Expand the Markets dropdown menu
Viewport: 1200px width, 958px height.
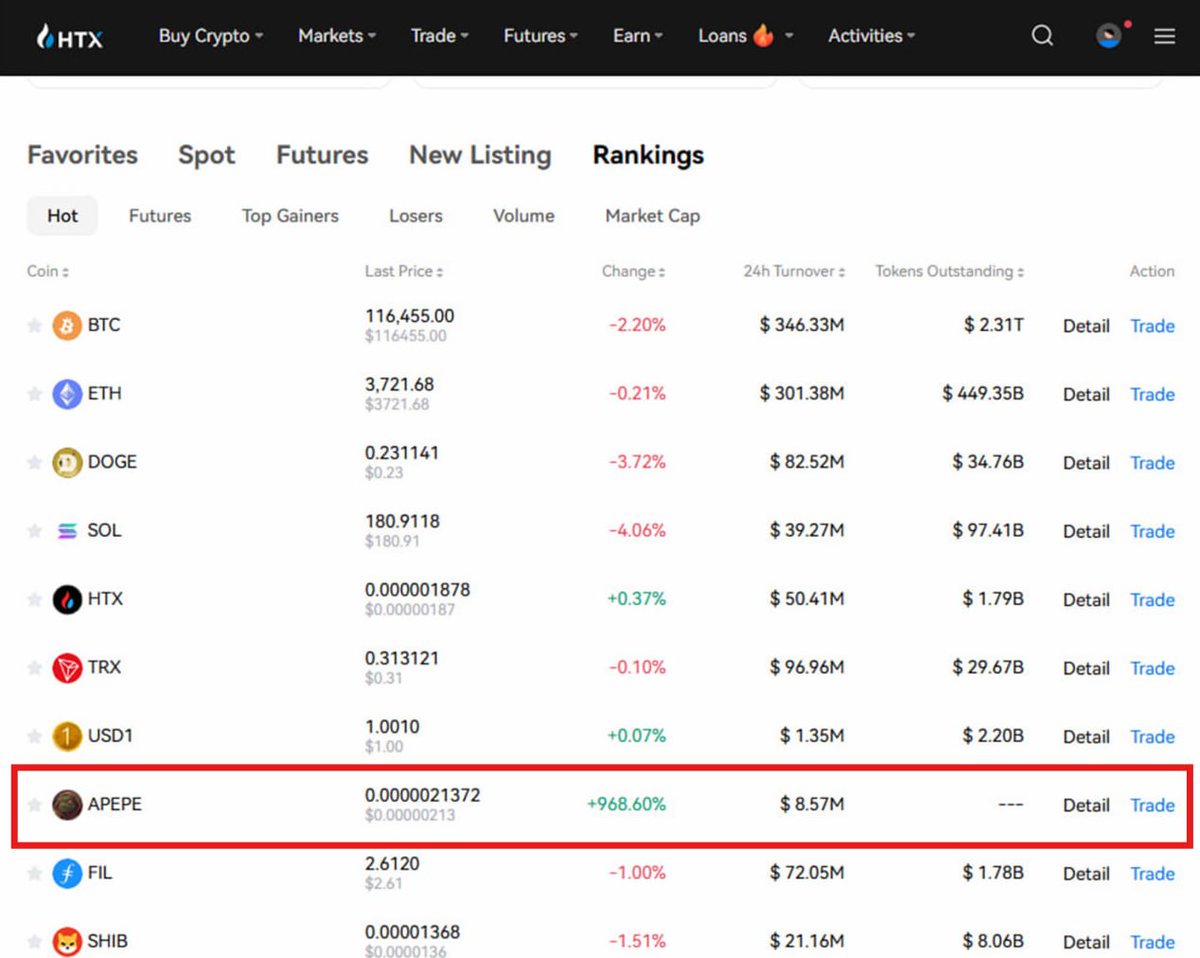(x=337, y=36)
